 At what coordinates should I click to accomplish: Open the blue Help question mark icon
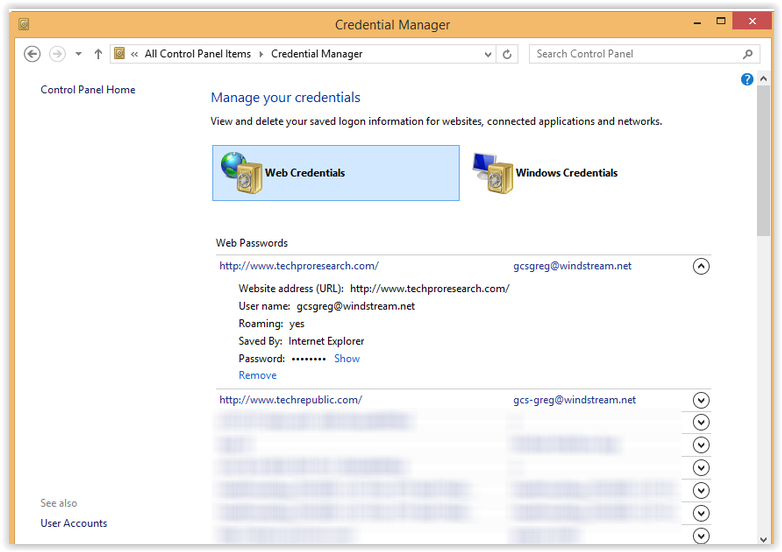[x=747, y=79]
